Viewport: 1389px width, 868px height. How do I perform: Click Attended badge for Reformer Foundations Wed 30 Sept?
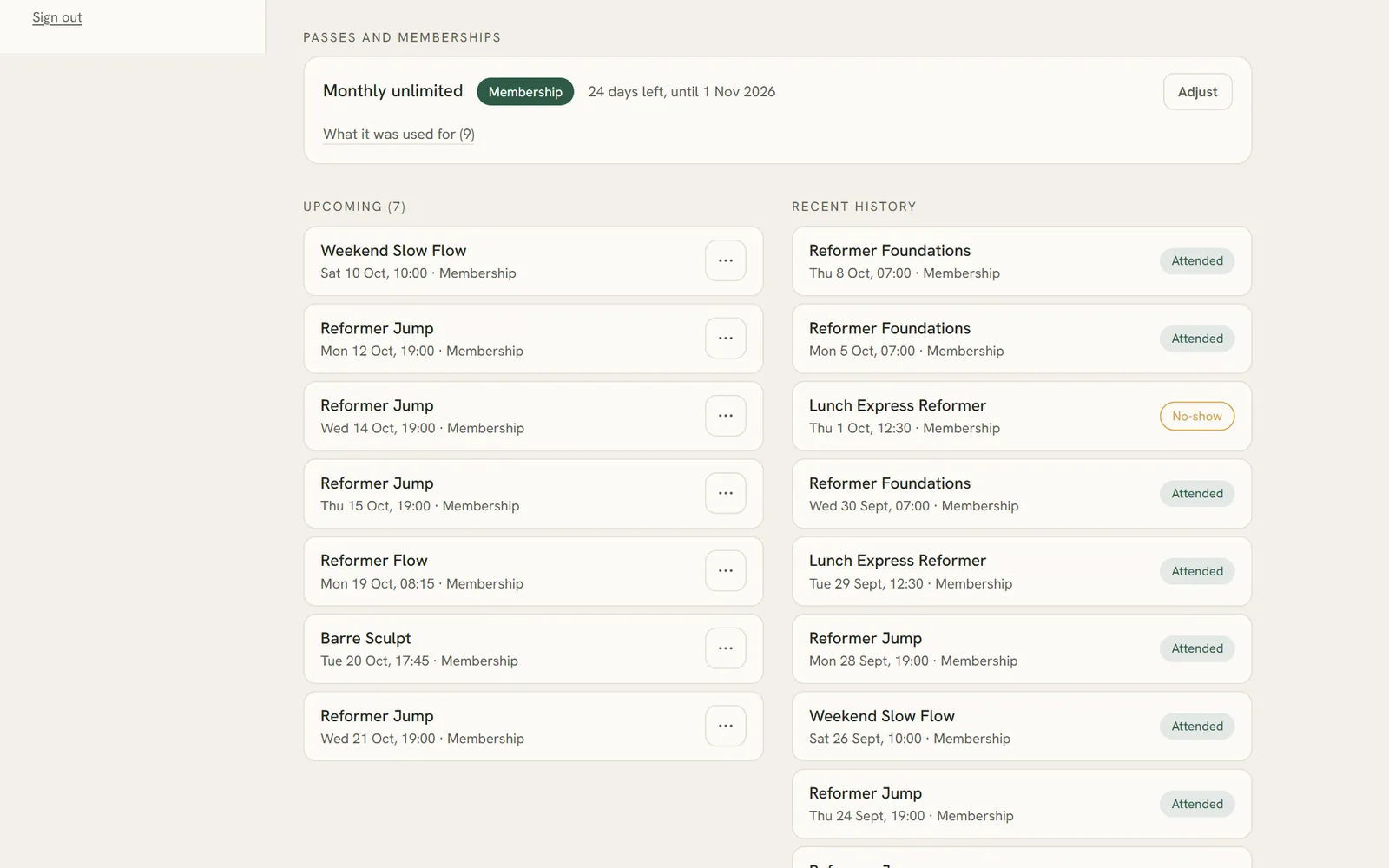[x=1196, y=493]
